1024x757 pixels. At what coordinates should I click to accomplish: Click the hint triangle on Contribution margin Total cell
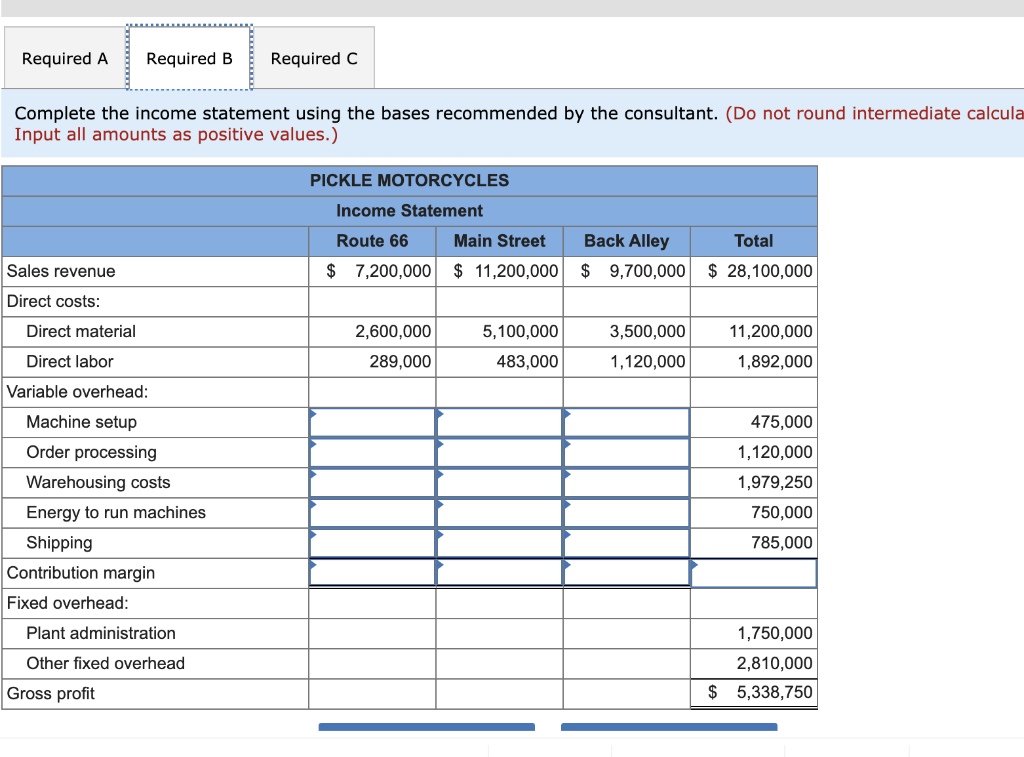coord(693,567)
